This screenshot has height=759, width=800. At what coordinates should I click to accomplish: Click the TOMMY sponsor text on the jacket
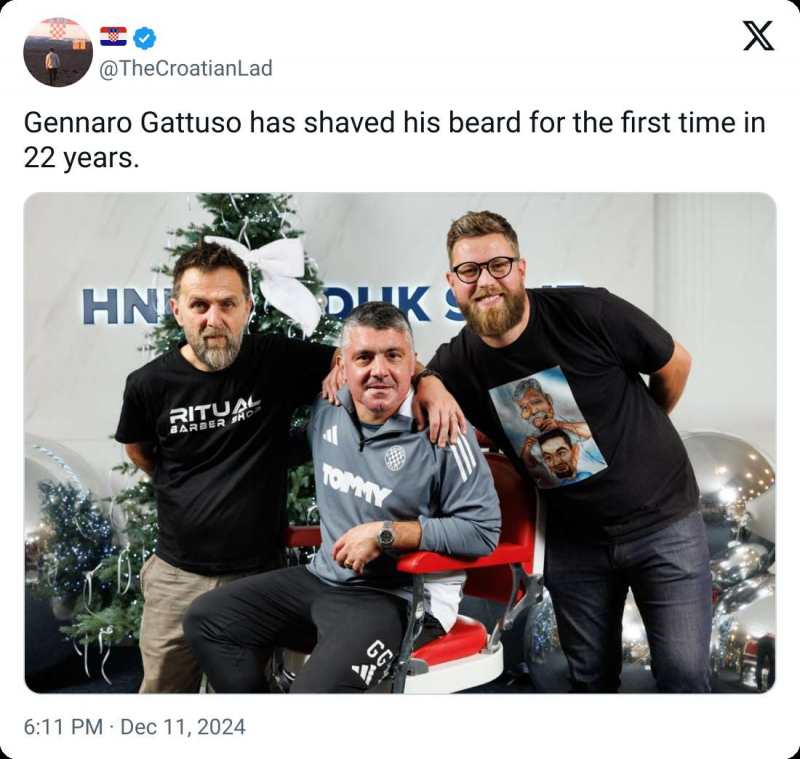coord(356,484)
